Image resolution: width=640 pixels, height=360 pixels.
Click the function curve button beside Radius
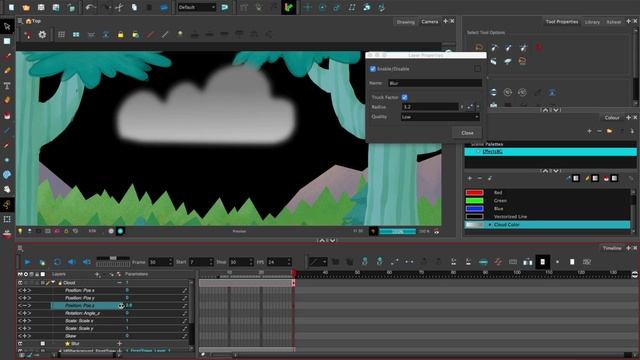pyautogui.click(x=470, y=107)
